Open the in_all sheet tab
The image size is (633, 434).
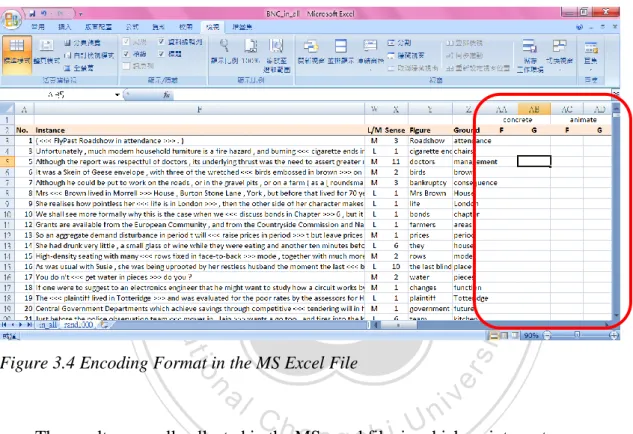[x=47, y=325]
